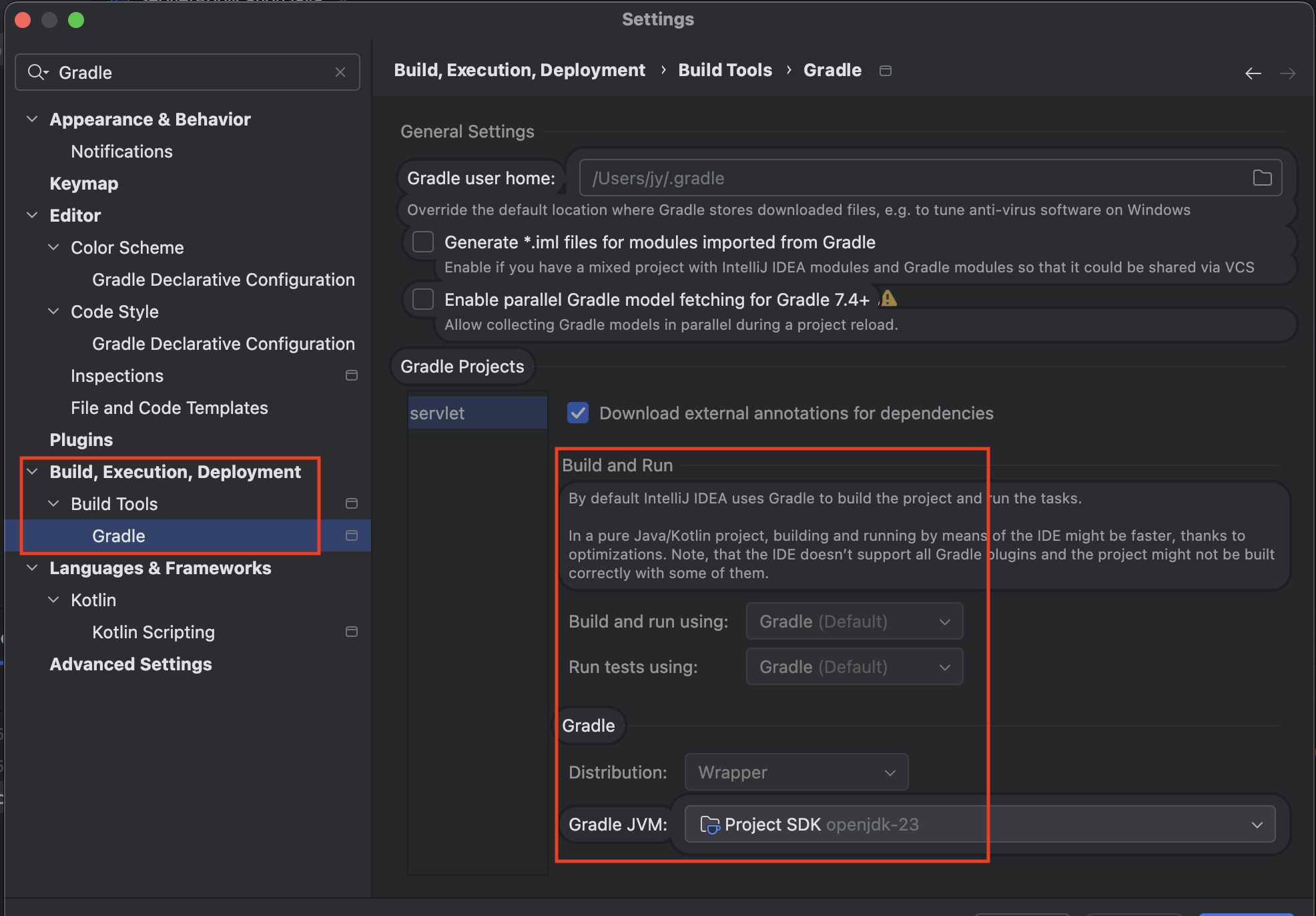Select Keymap in the settings tree
Image resolution: width=1316 pixels, height=916 pixels.
pyautogui.click(x=84, y=184)
